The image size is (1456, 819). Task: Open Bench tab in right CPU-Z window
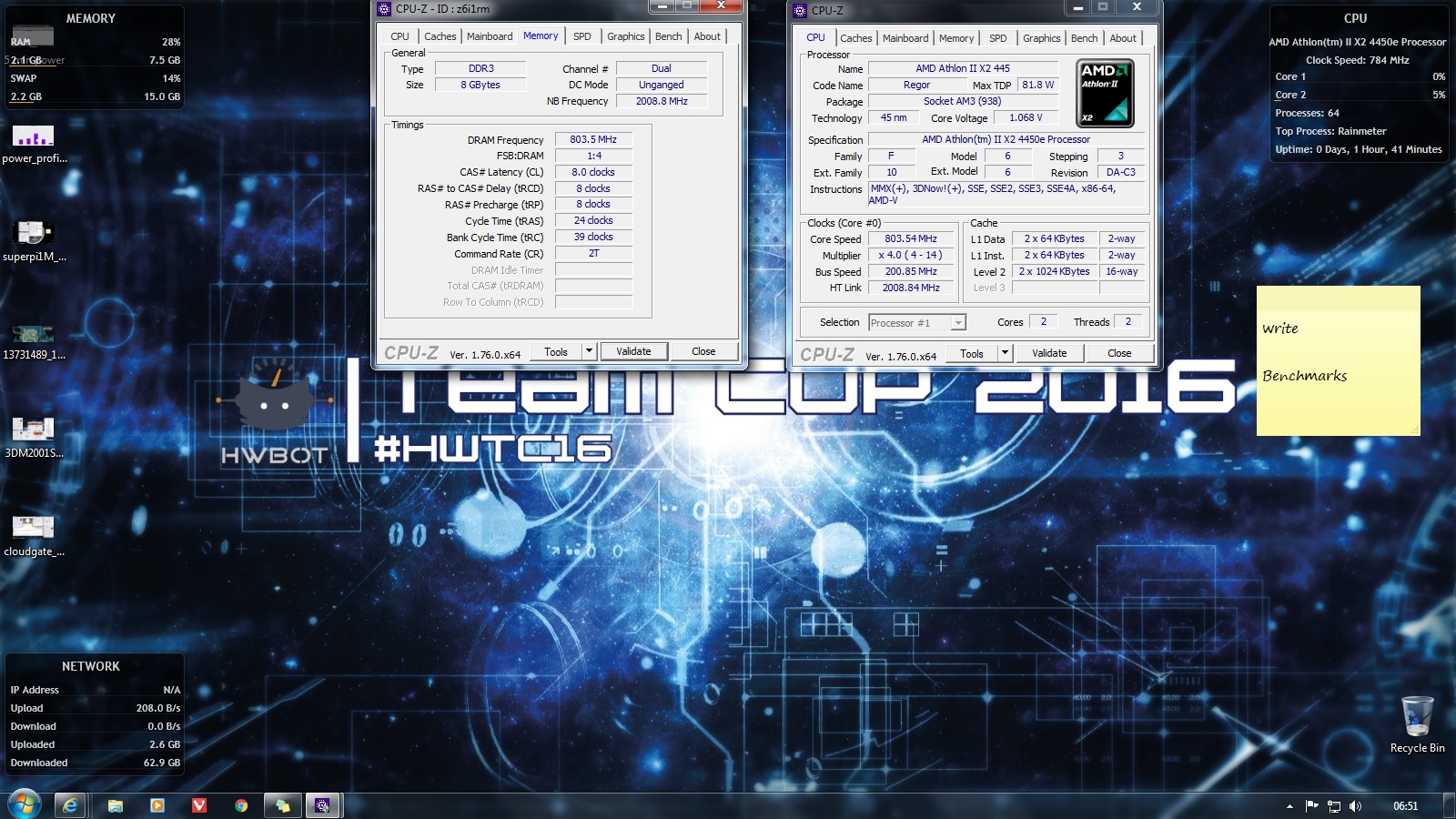pyautogui.click(x=1085, y=38)
